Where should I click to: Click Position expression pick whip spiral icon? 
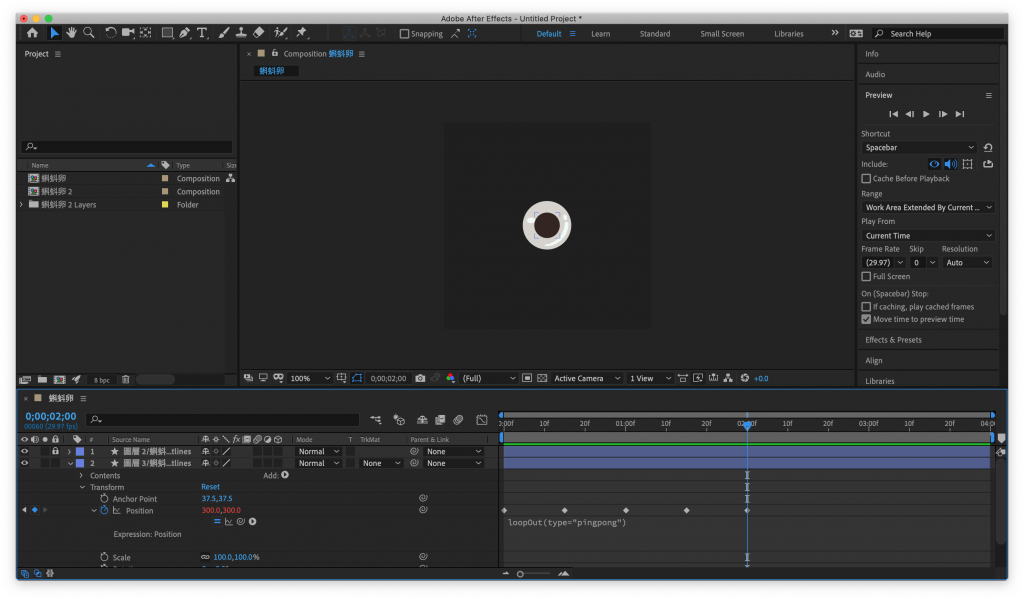[x=240, y=521]
